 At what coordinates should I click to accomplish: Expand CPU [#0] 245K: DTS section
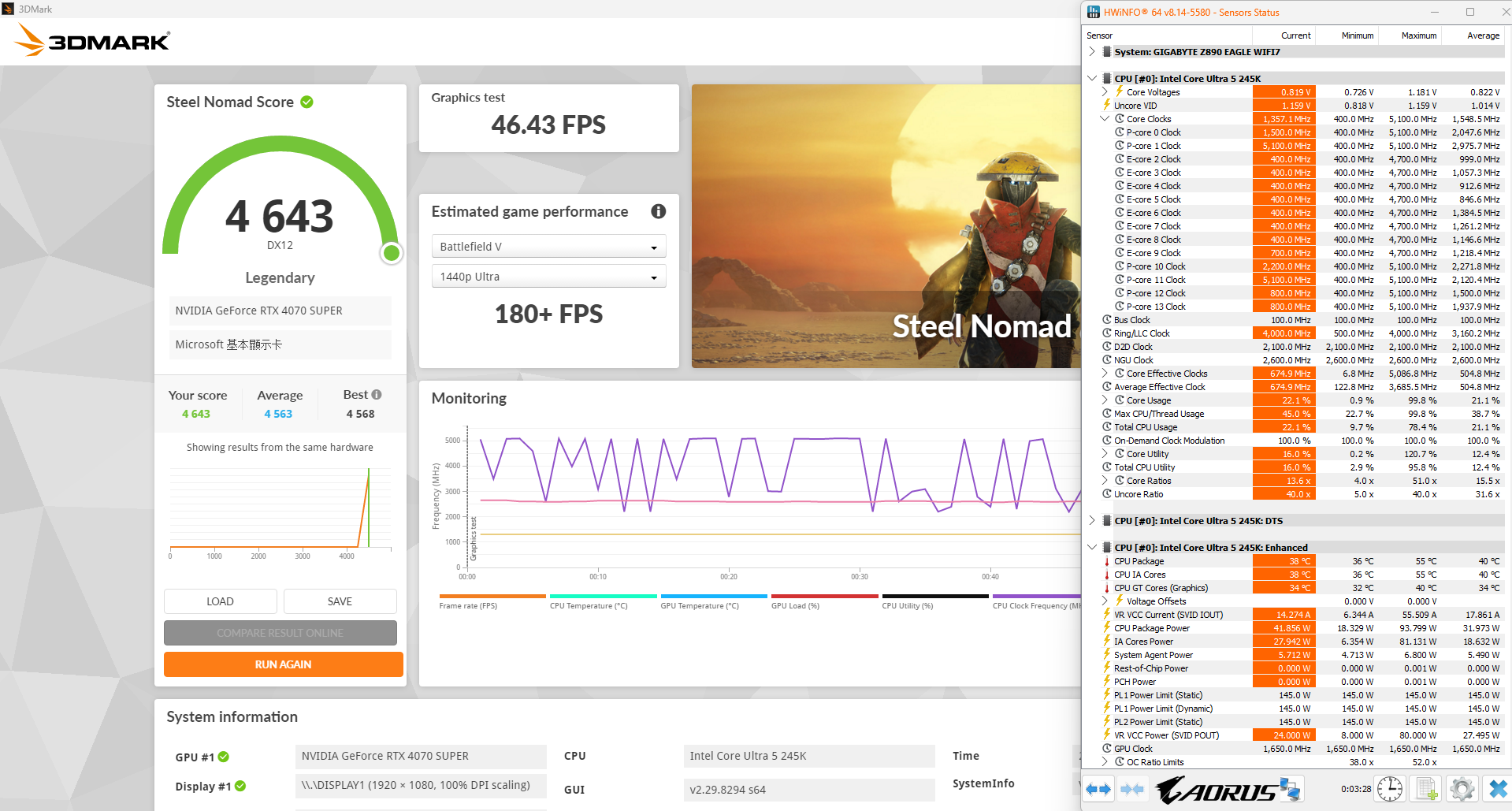pyautogui.click(x=1092, y=521)
